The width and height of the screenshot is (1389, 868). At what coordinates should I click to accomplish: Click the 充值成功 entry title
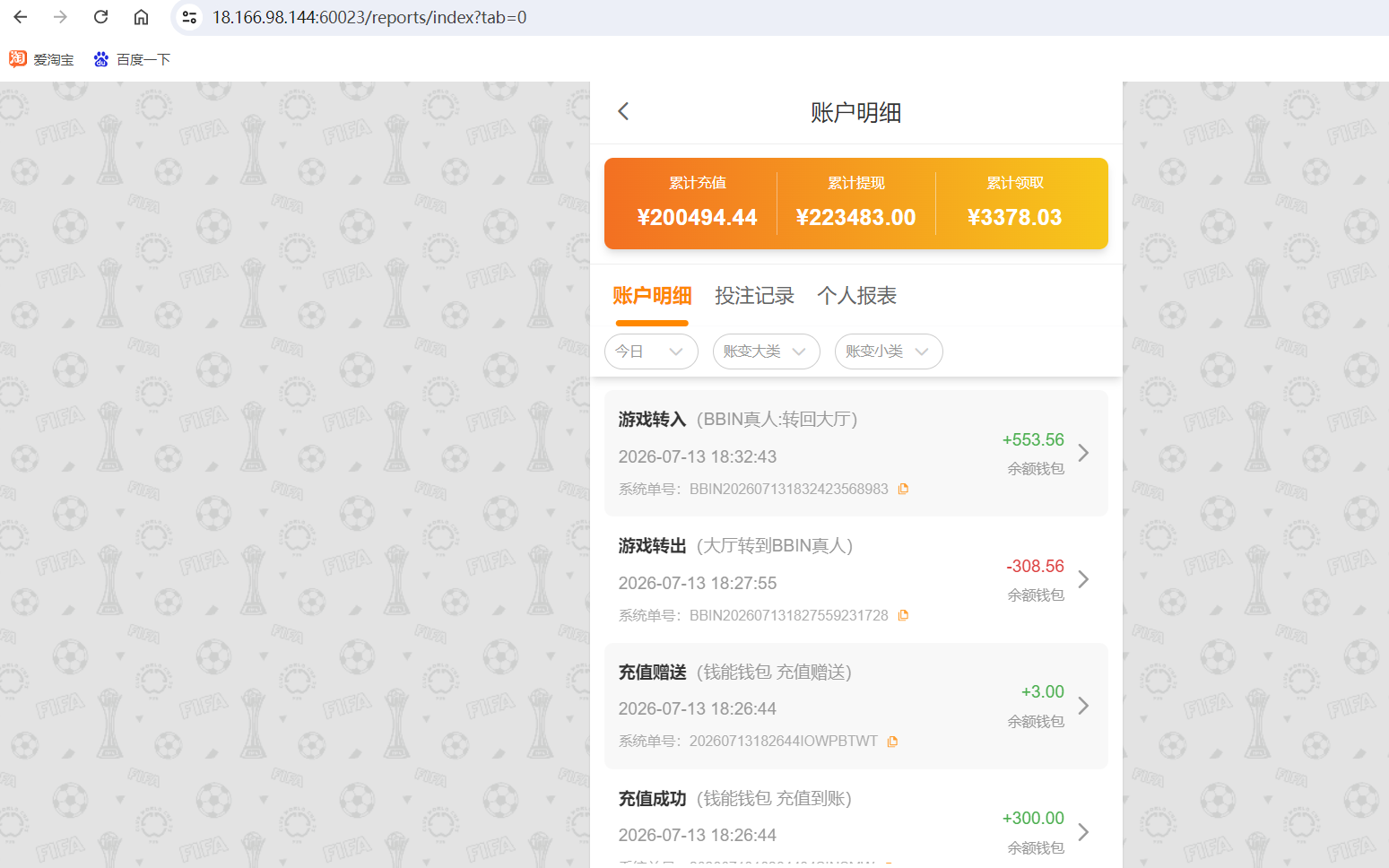pos(652,799)
